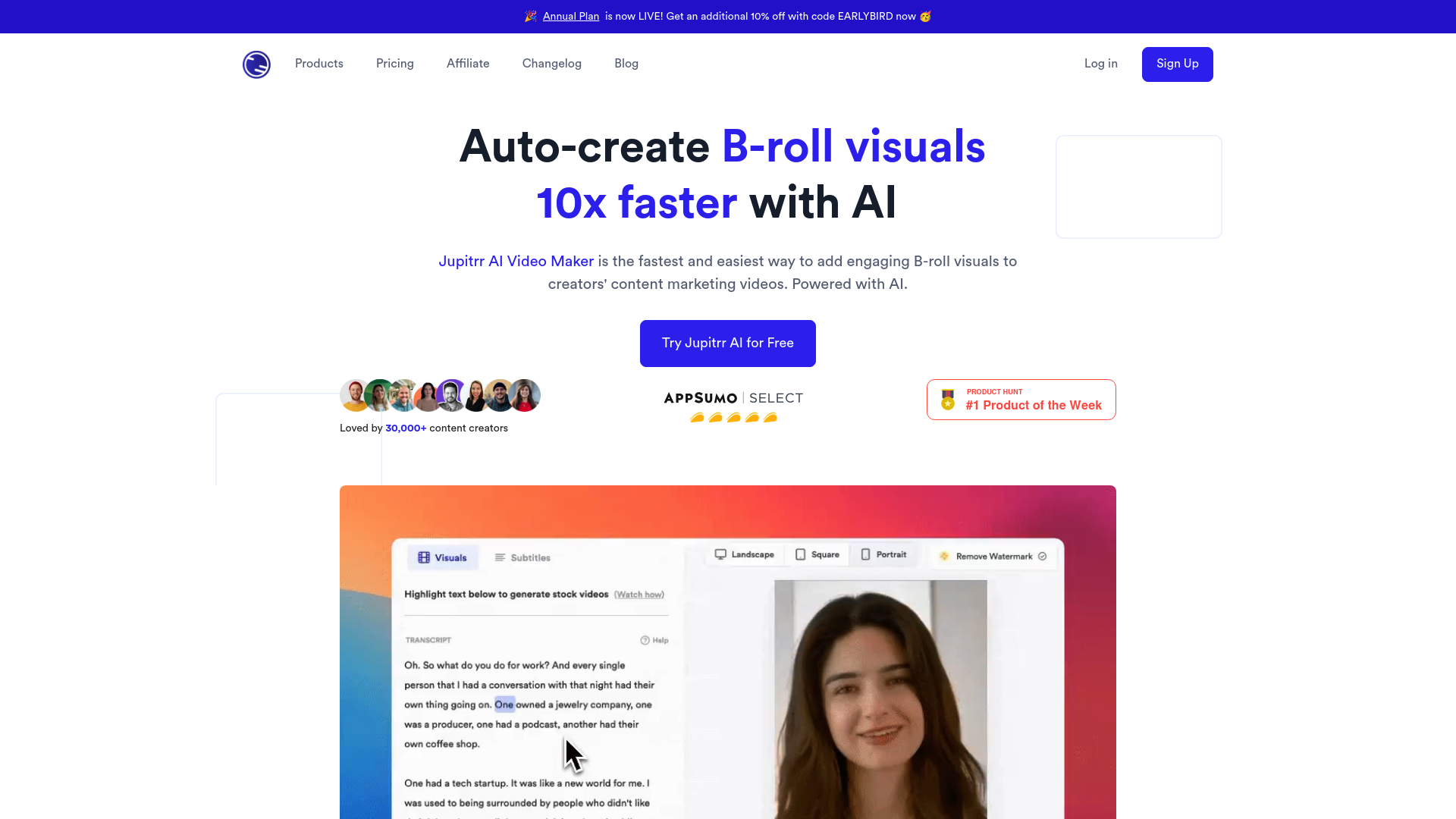Click Try Jupitrr AI for Free button
The image size is (1456, 819).
coord(728,343)
